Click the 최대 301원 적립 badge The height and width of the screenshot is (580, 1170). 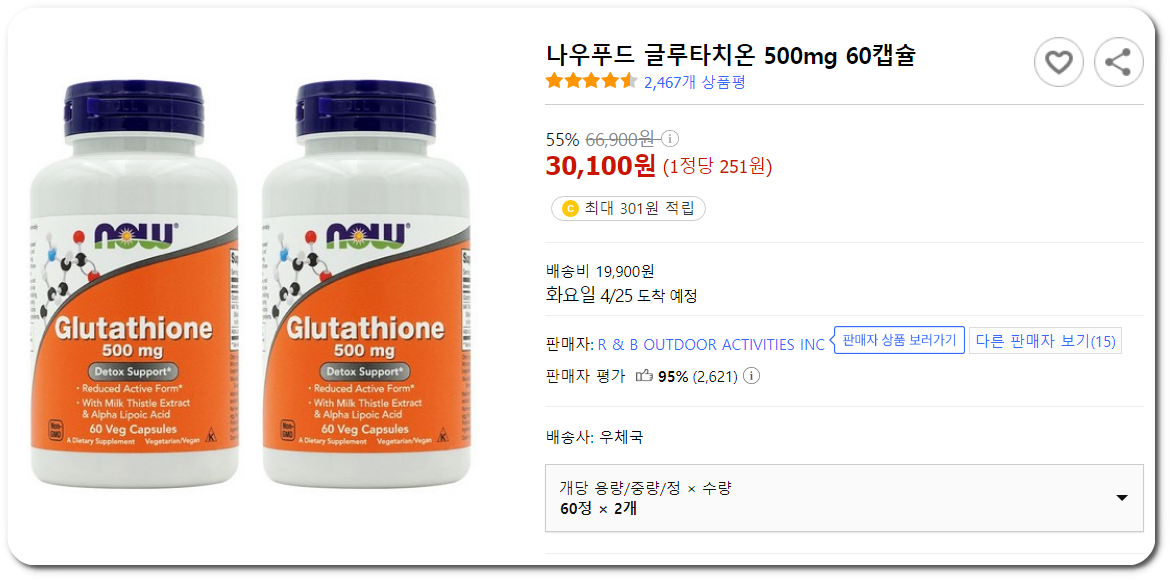pos(628,208)
